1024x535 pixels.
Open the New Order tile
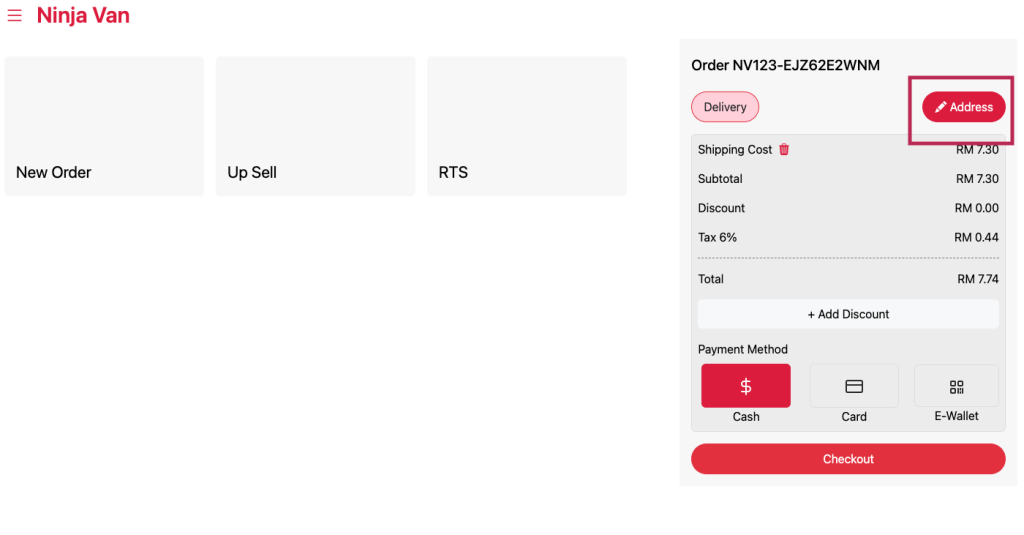click(104, 126)
